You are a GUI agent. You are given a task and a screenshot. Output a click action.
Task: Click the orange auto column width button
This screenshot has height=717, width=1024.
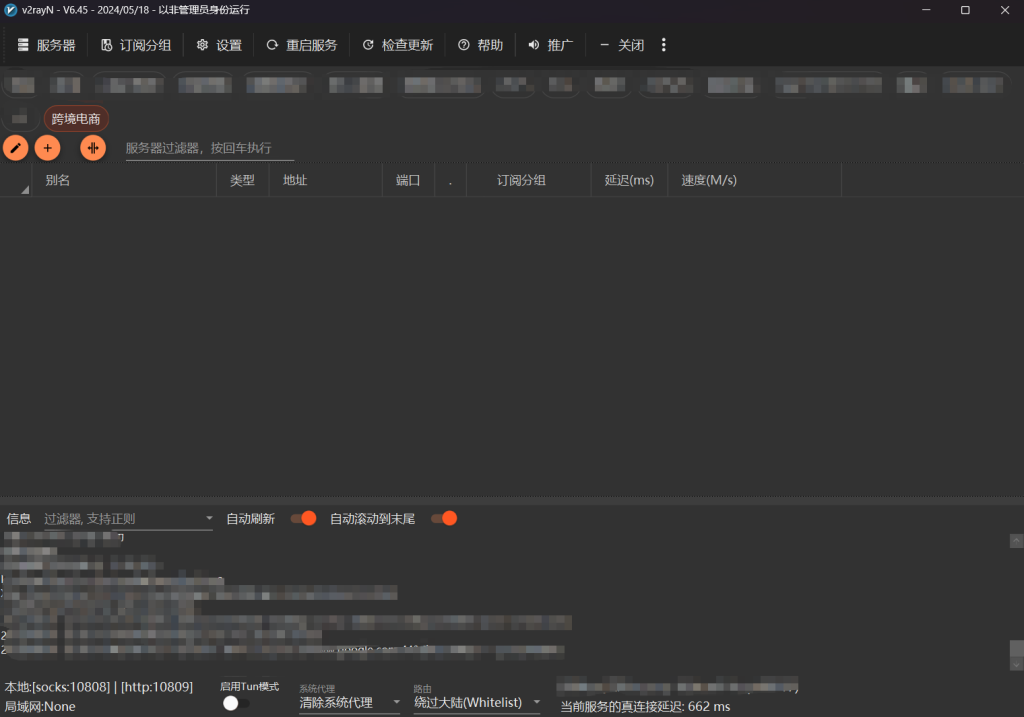click(93, 148)
